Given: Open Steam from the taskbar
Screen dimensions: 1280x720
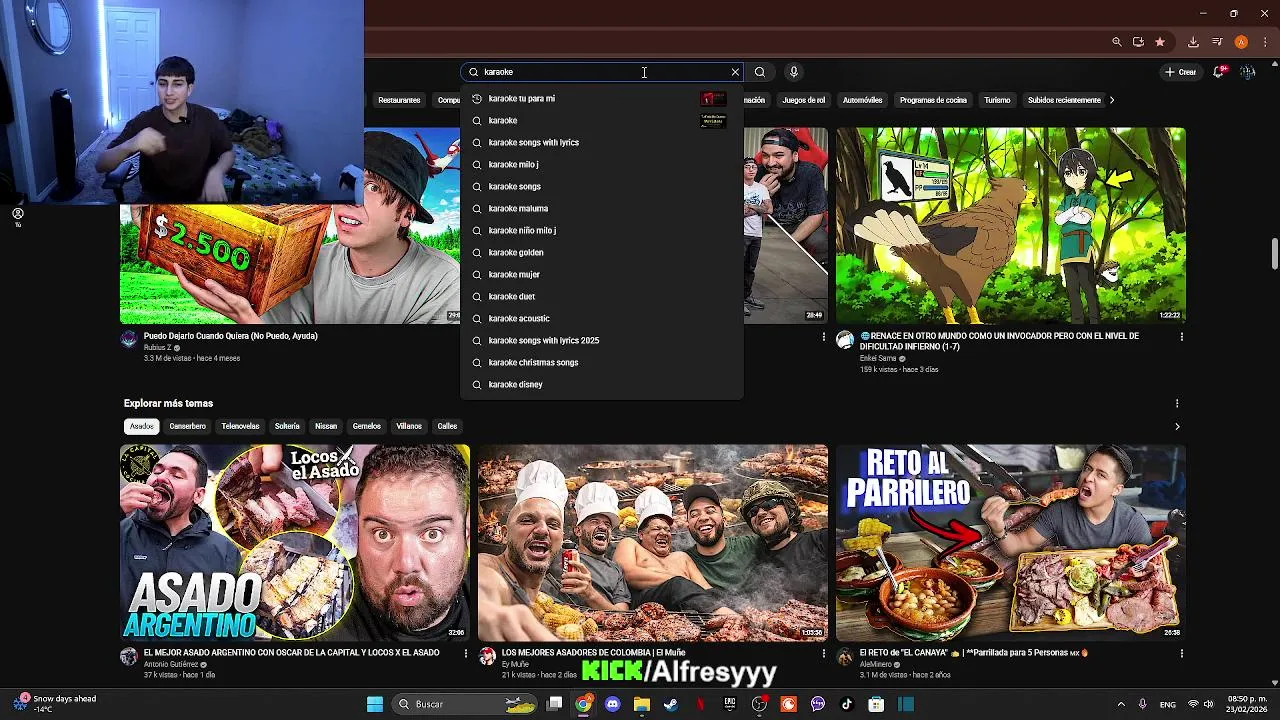Looking at the screenshot, I should point(670,704).
